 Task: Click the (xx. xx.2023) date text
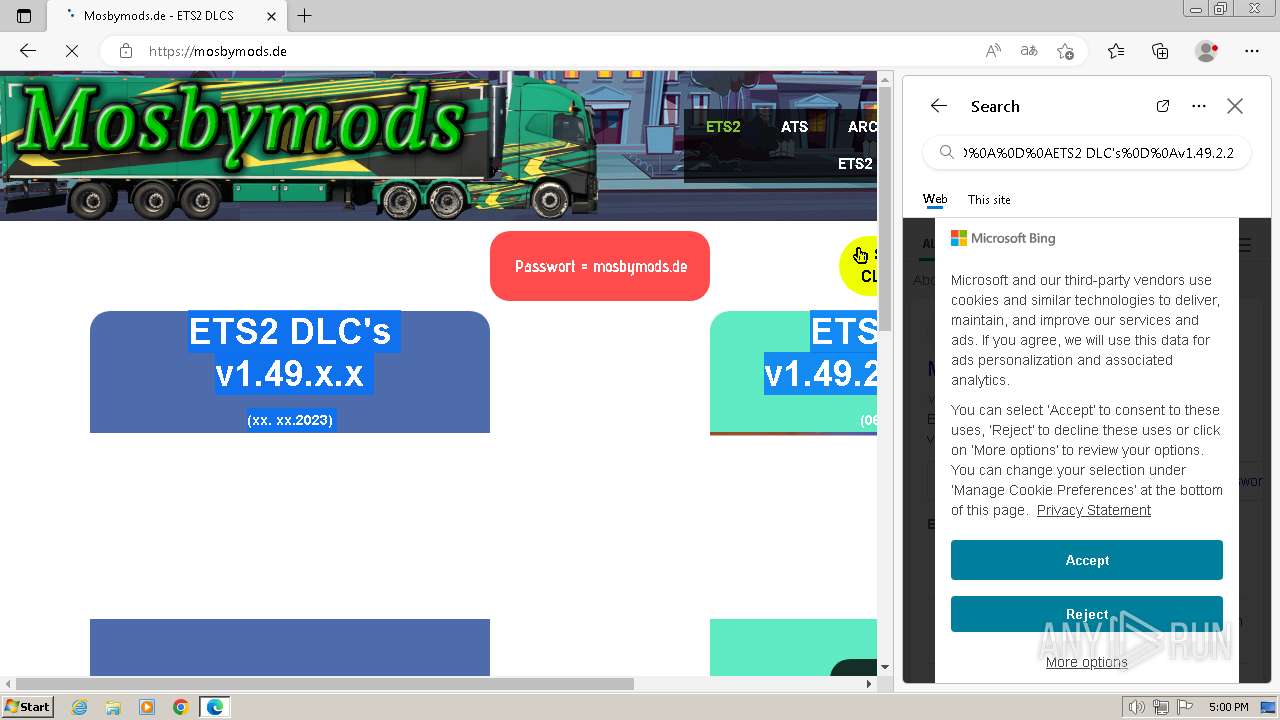click(290, 420)
